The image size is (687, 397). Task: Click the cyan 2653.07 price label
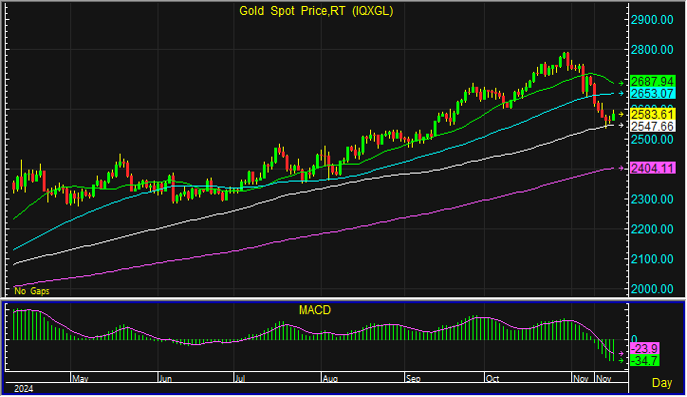coord(652,93)
